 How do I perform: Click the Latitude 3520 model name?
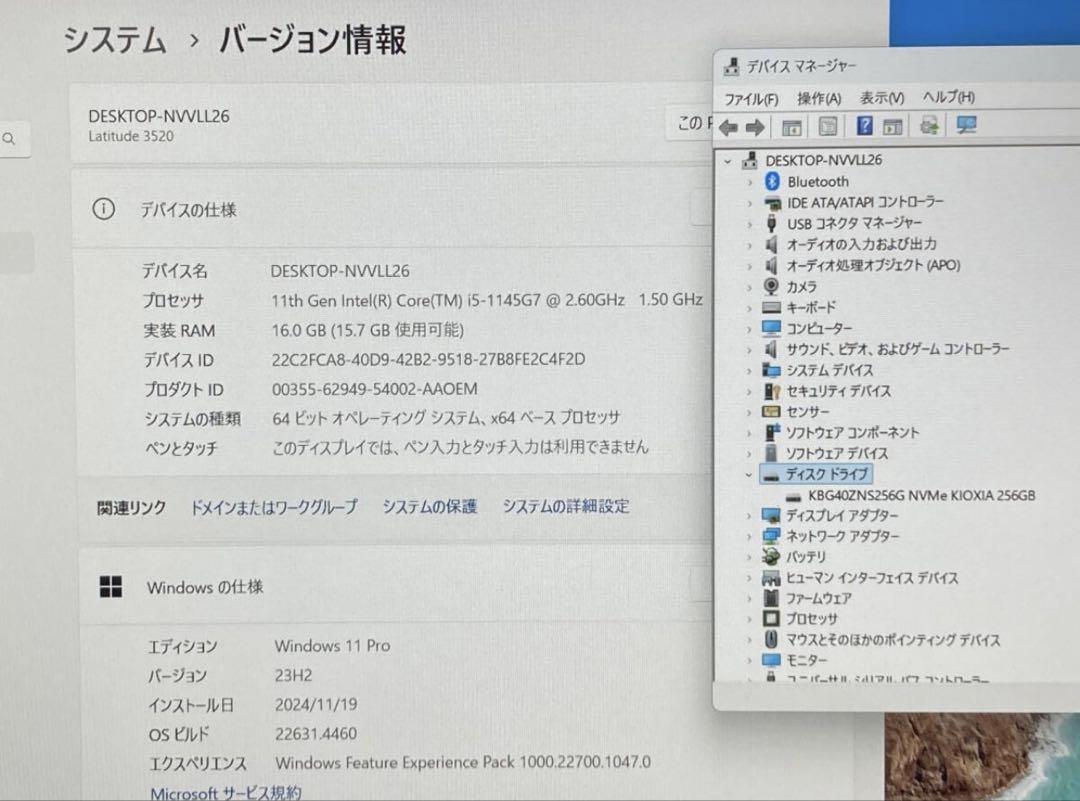point(131,136)
